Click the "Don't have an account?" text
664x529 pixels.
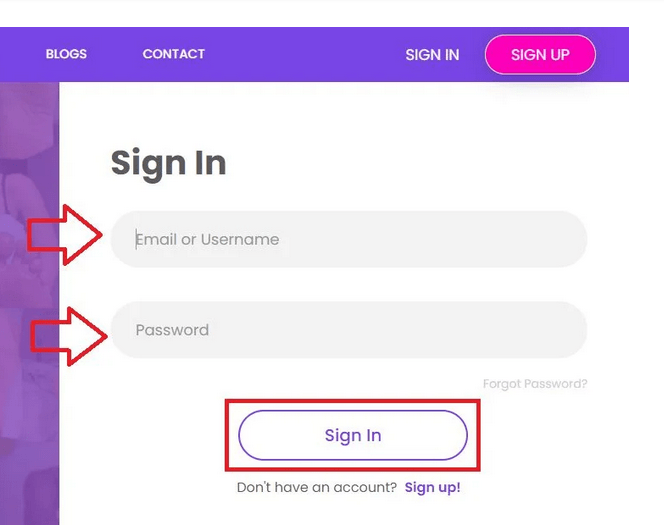[x=317, y=488]
